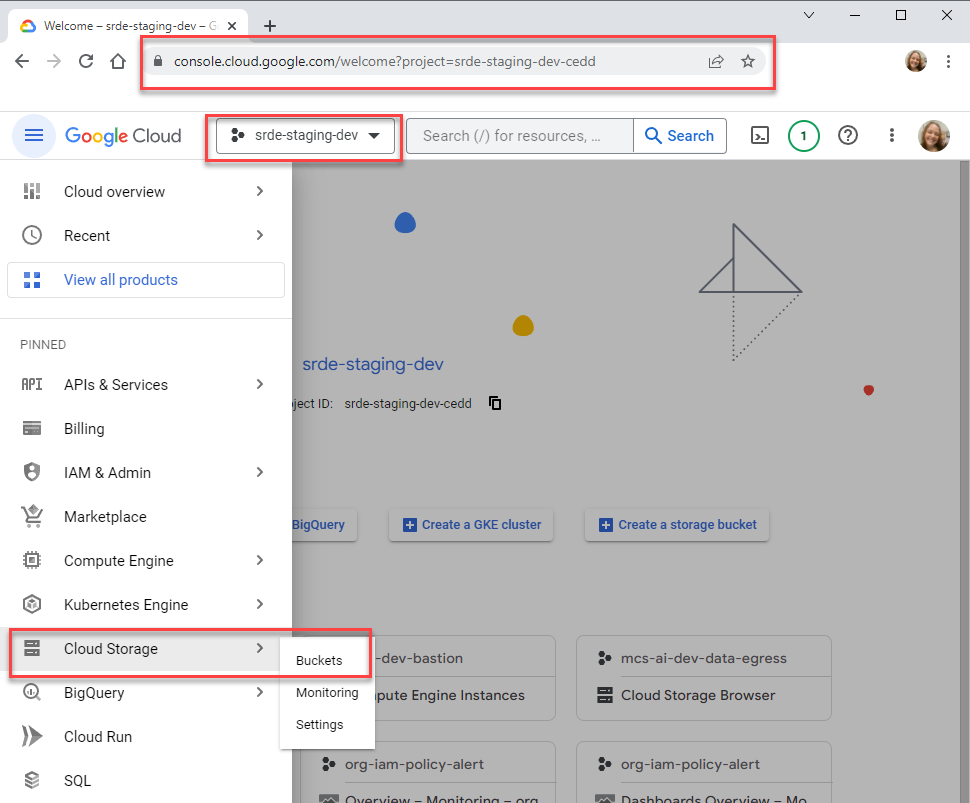Open the help question mark icon
This screenshot has width=970, height=803.
pyautogui.click(x=848, y=135)
